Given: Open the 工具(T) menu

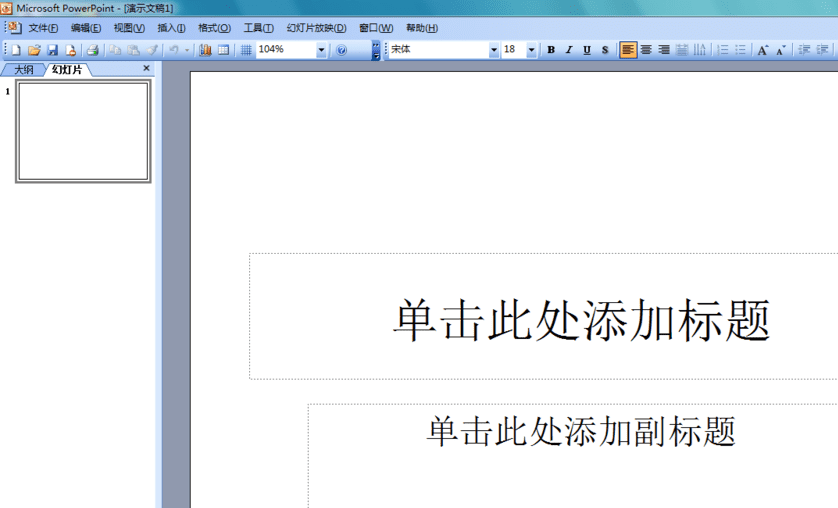Looking at the screenshot, I should pyautogui.click(x=259, y=28).
